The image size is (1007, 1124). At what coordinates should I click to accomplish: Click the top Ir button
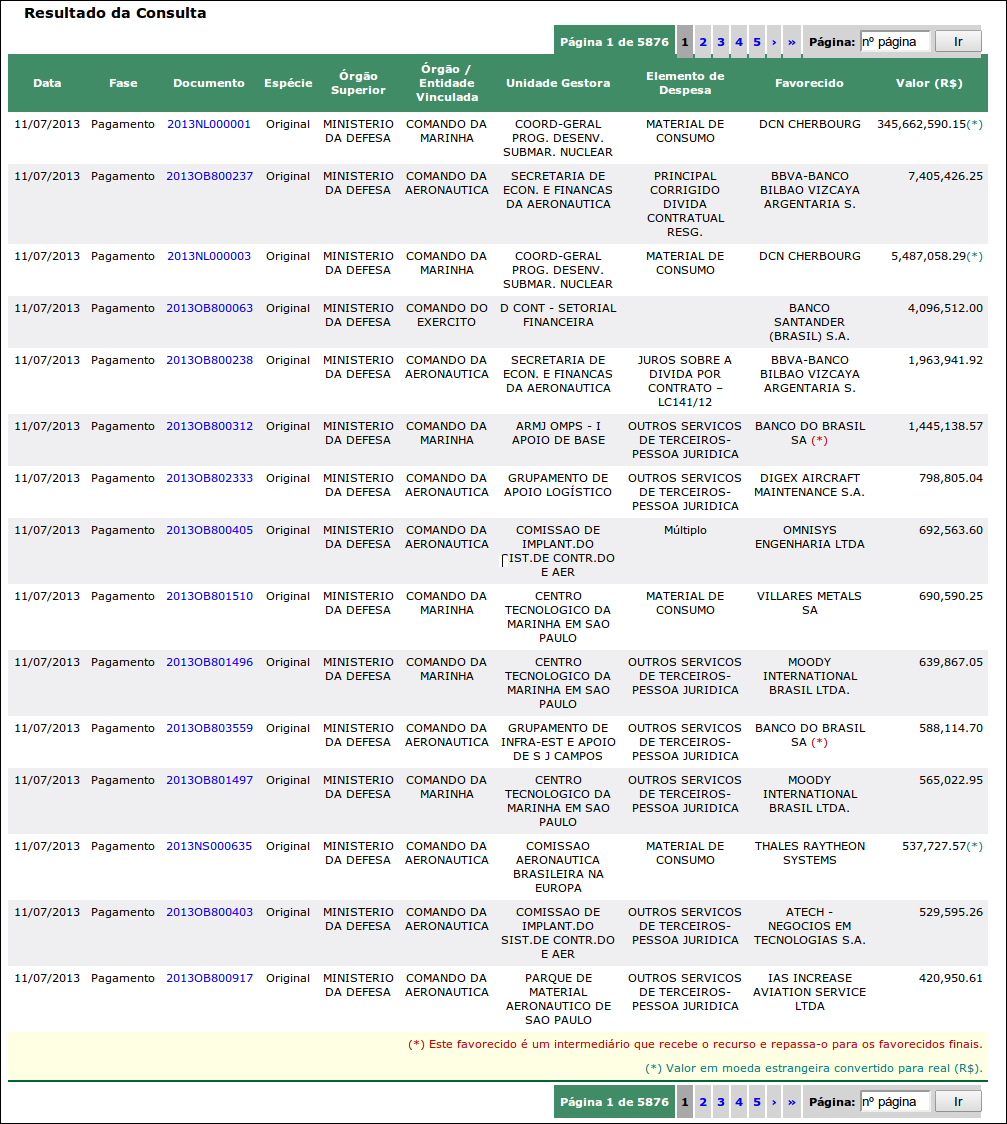point(958,42)
